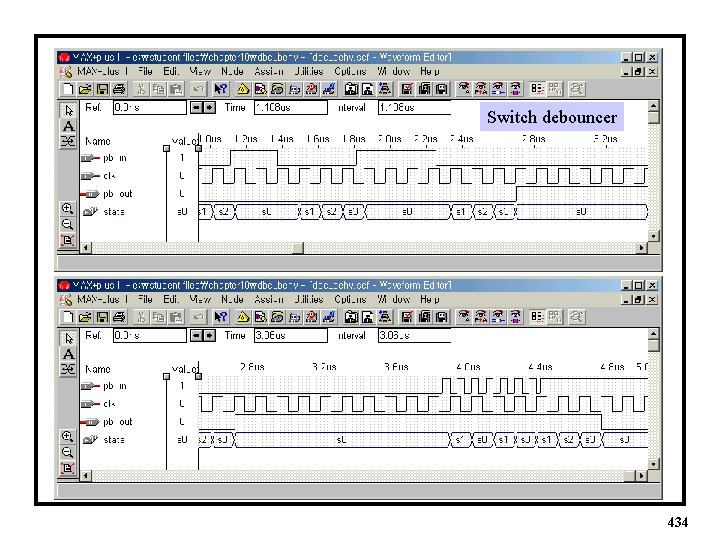Open Hierarchy Display icon in 1.108us window
The height and width of the screenshot is (540, 720).
pyautogui.click(x=243, y=89)
